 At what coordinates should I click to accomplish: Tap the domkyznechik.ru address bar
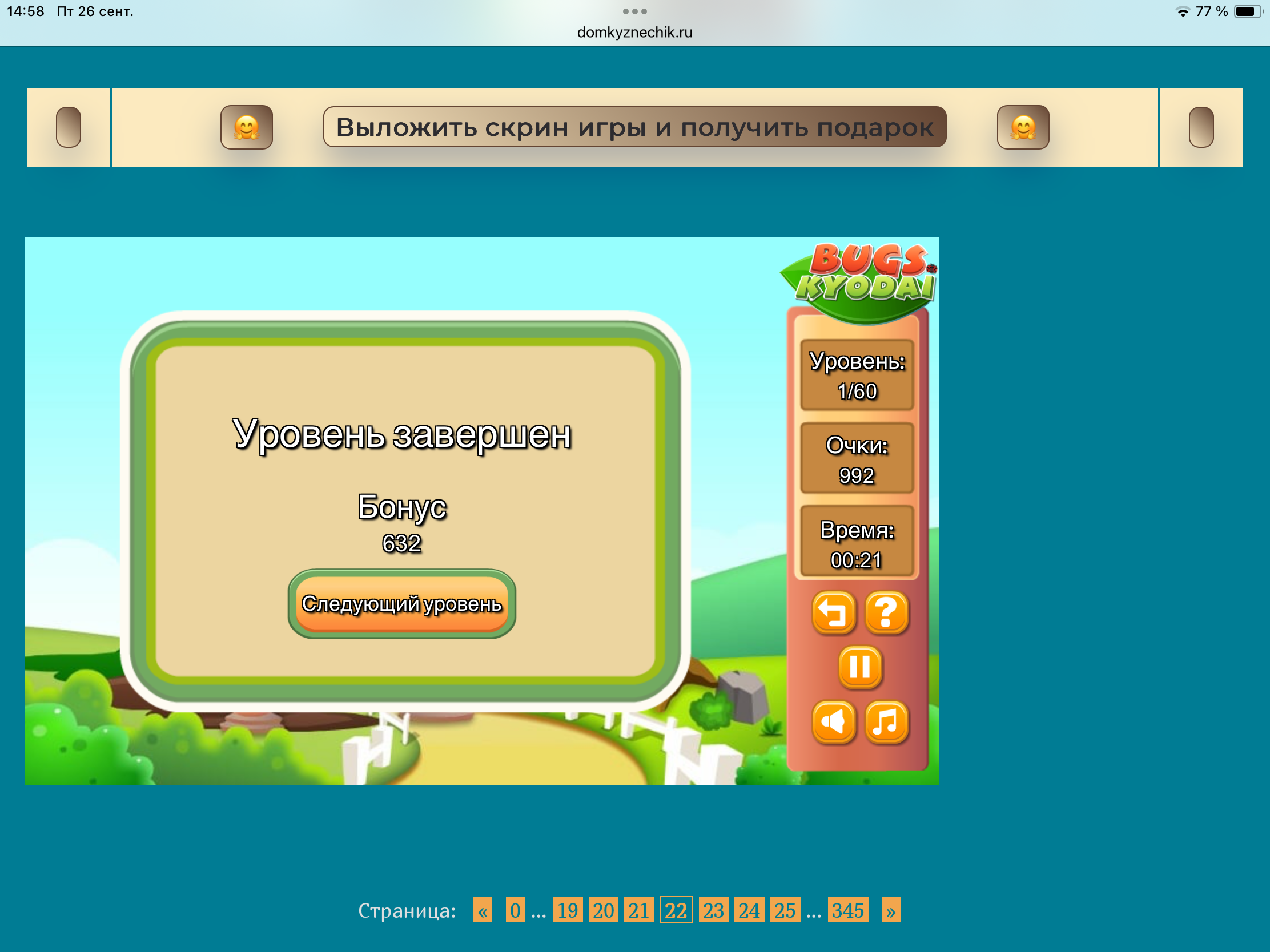pyautogui.click(x=634, y=32)
